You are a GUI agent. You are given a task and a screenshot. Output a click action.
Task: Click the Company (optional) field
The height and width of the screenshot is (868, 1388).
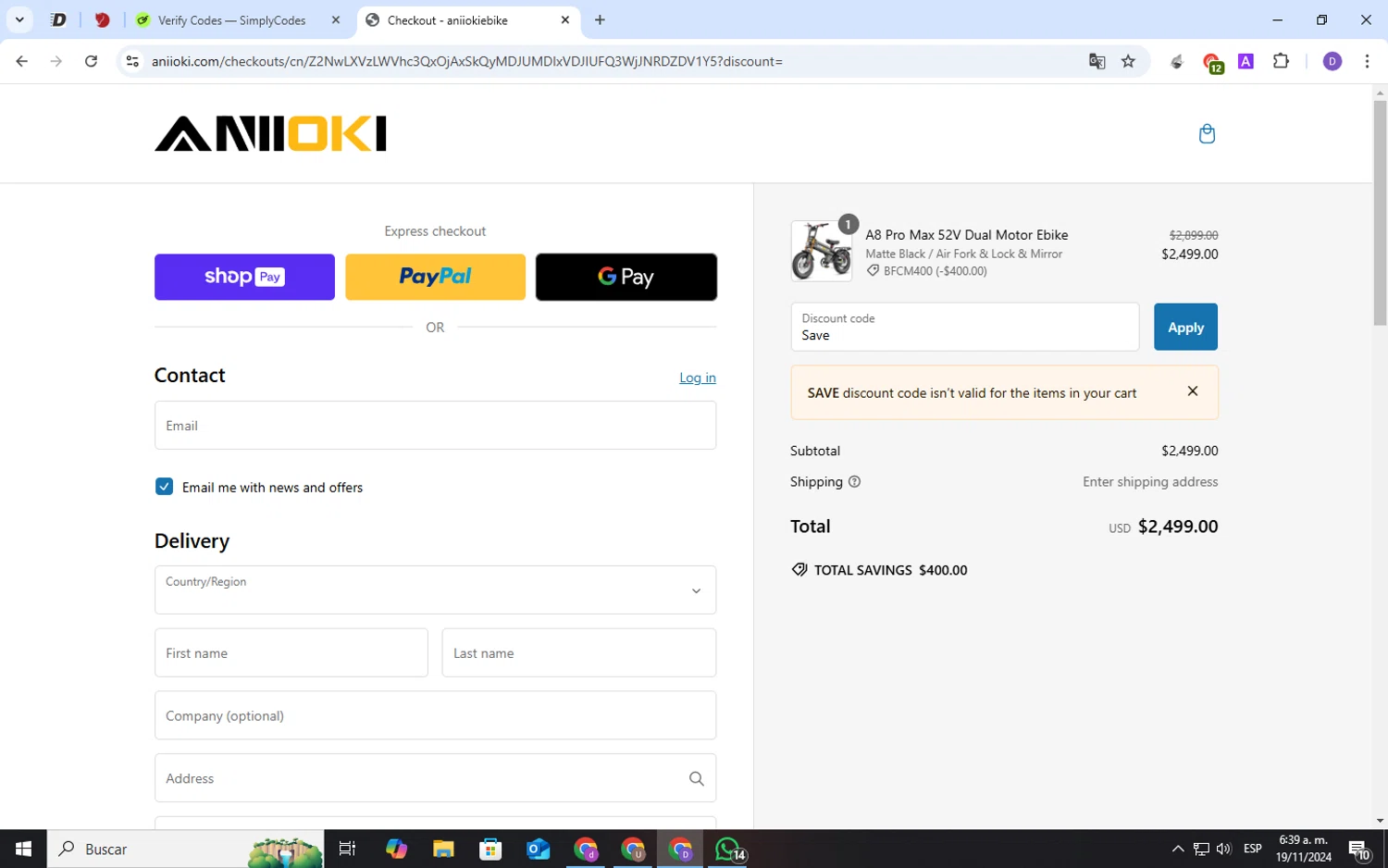(435, 715)
